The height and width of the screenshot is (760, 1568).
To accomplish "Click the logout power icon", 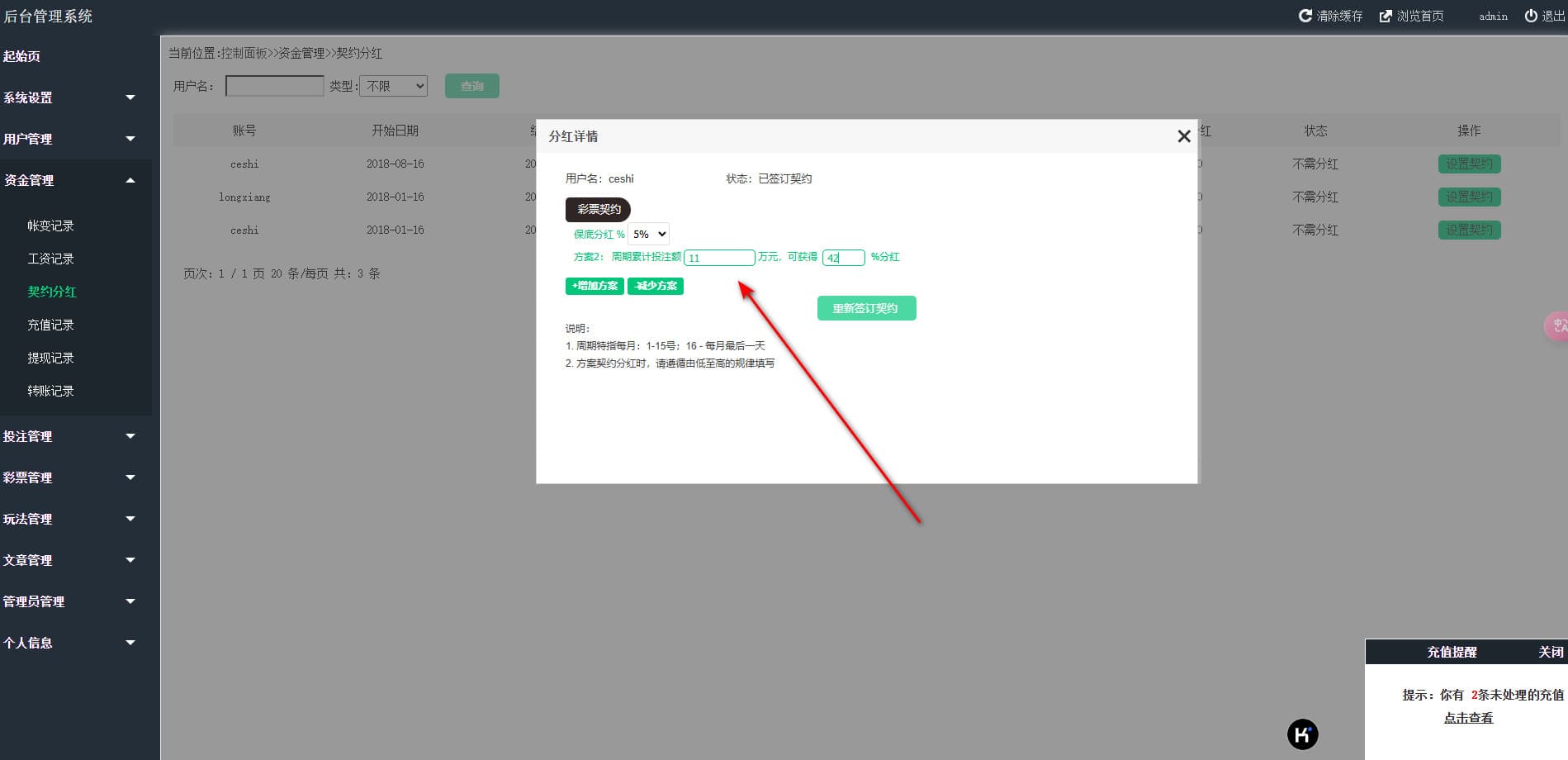I will click(x=1531, y=16).
